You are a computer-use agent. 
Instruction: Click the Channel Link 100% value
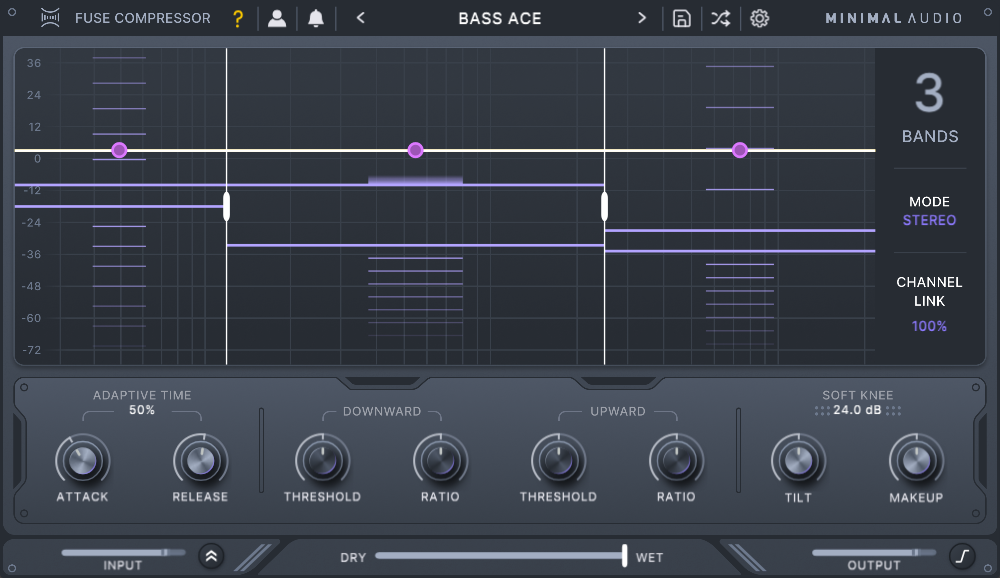929,326
